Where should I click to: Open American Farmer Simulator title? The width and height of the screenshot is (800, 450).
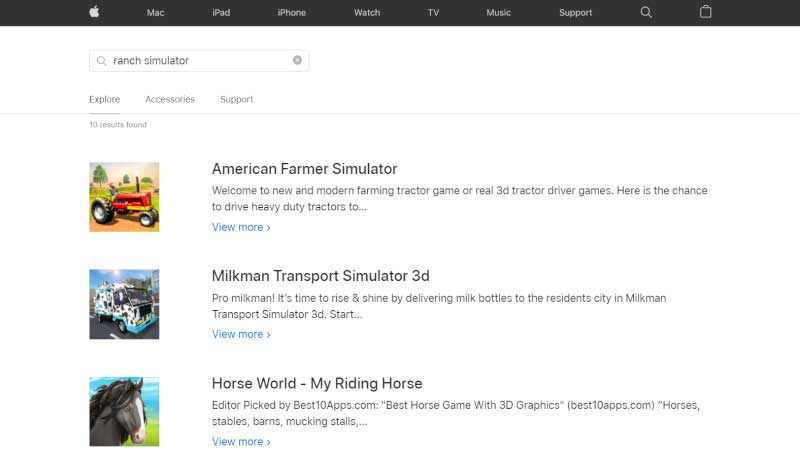(304, 169)
